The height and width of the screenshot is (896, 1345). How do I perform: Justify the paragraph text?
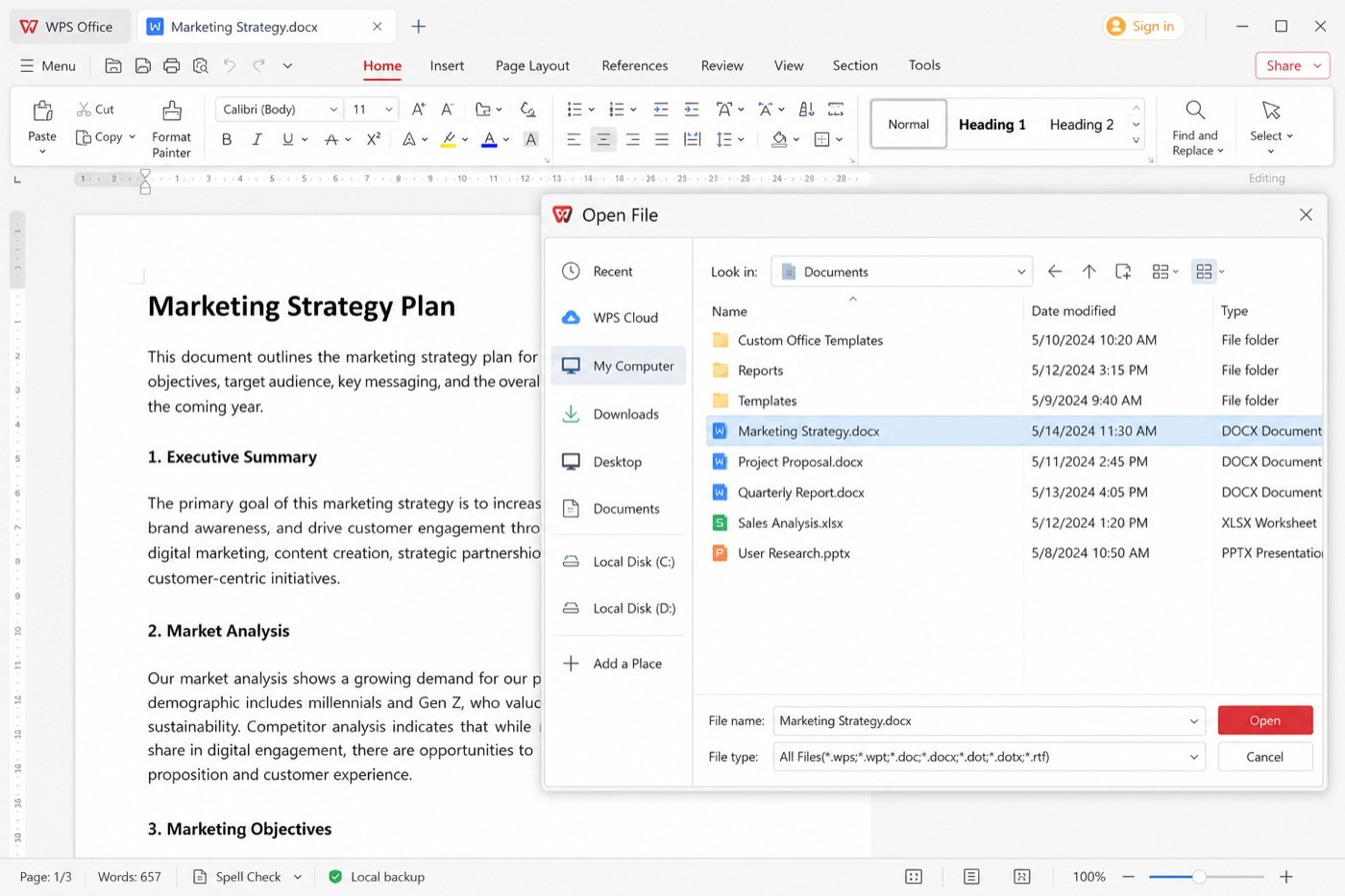662,139
